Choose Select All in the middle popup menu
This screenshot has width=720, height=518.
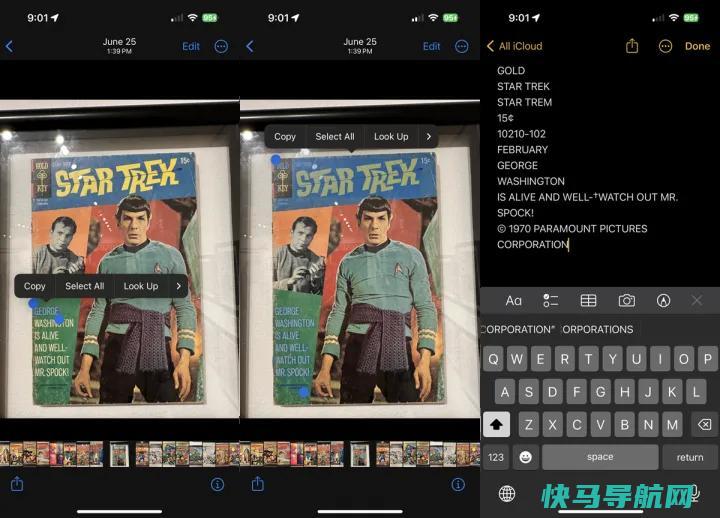coord(335,136)
